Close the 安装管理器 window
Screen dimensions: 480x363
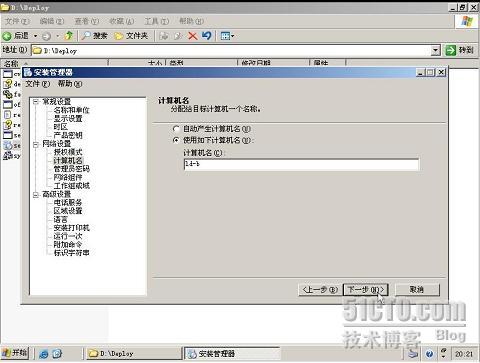pos(441,72)
